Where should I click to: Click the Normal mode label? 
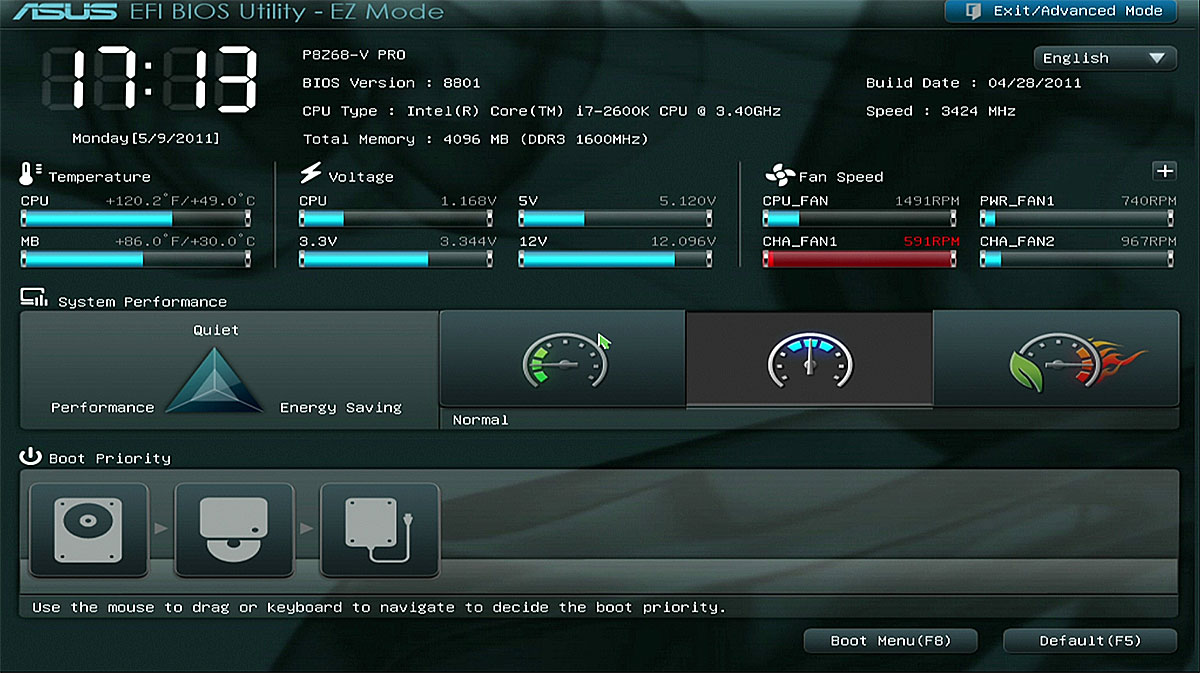(x=480, y=420)
